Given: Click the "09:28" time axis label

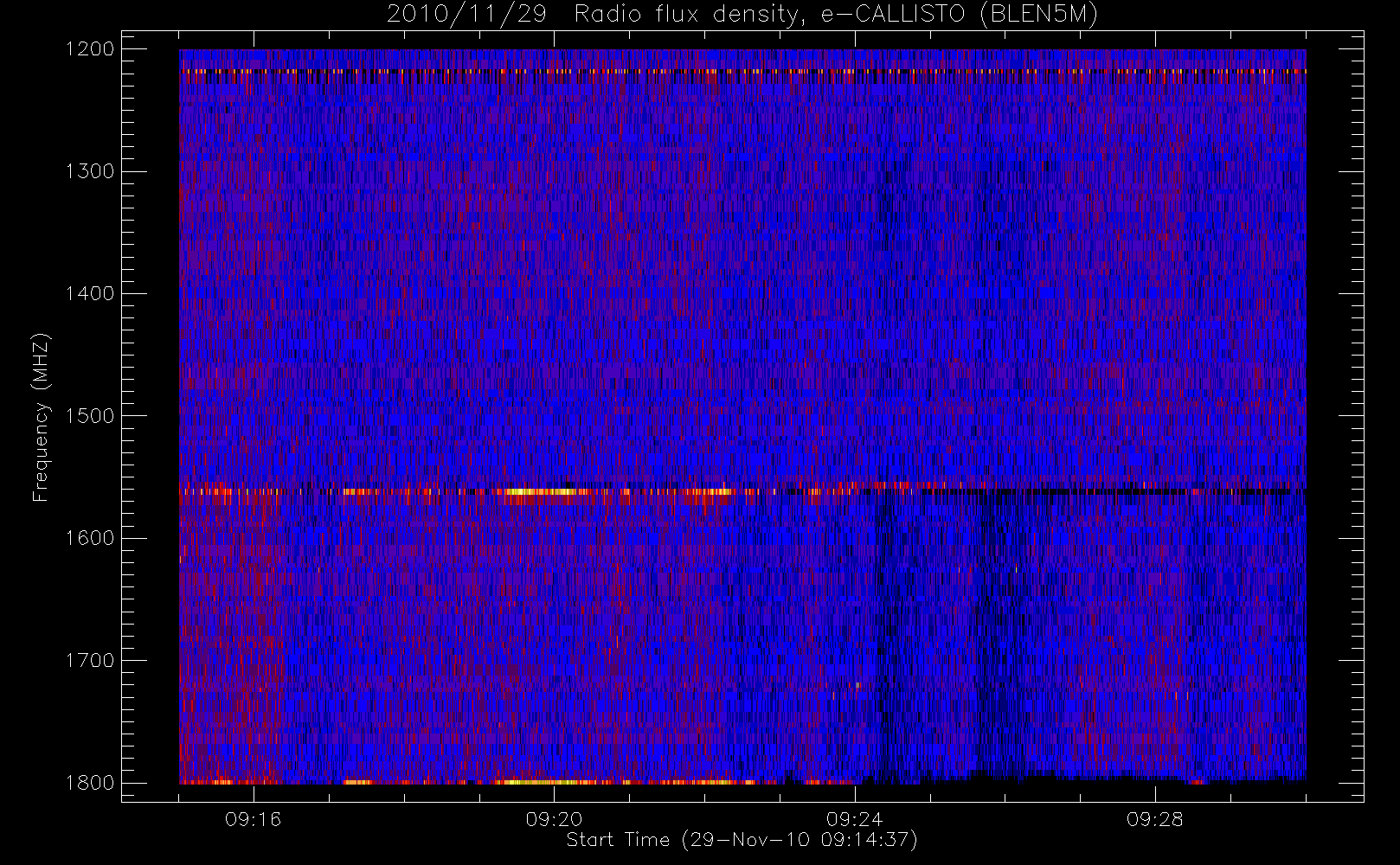Looking at the screenshot, I should (x=1154, y=819).
